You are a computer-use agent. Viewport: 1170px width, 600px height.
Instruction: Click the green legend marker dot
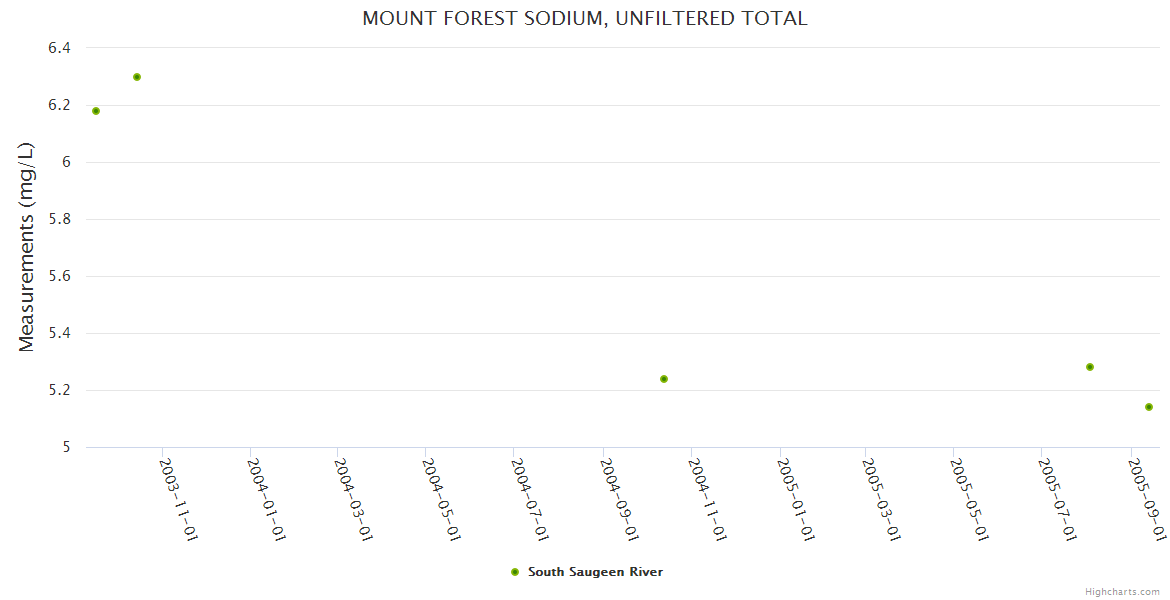pos(515,572)
